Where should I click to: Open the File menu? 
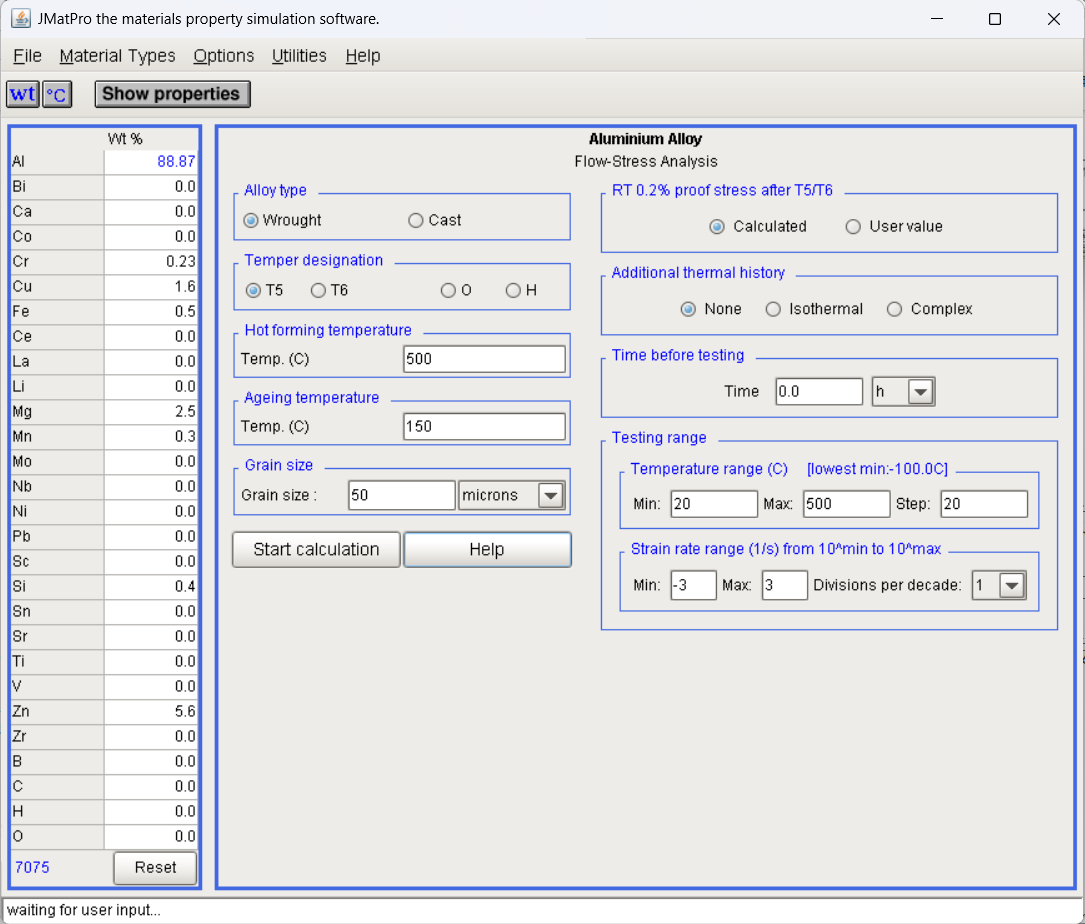27,56
